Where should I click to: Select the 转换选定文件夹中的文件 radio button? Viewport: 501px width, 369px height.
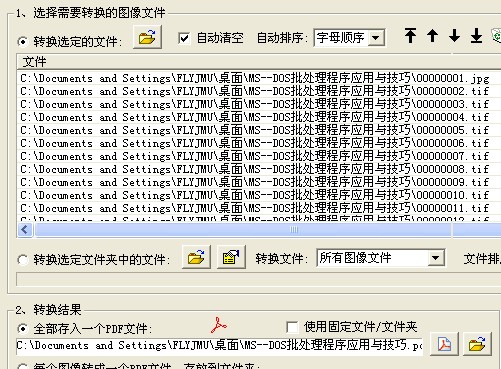tap(23, 260)
